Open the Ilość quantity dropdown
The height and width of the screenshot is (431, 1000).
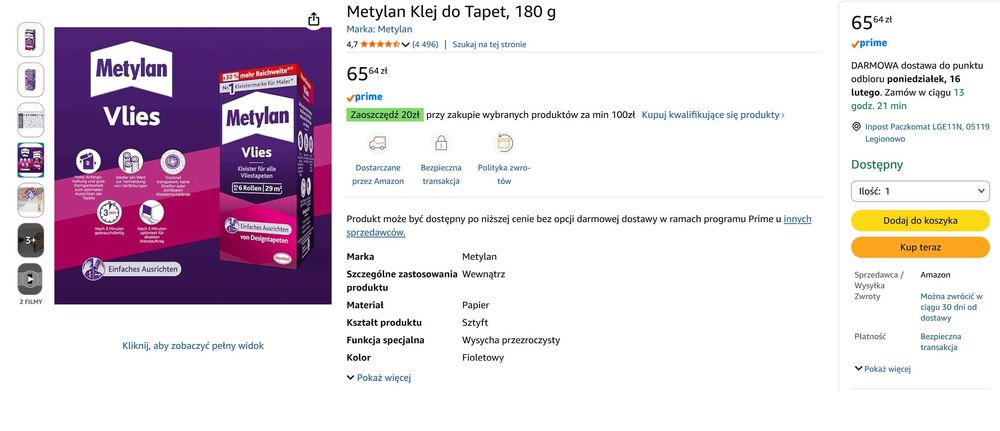pyautogui.click(x=920, y=190)
